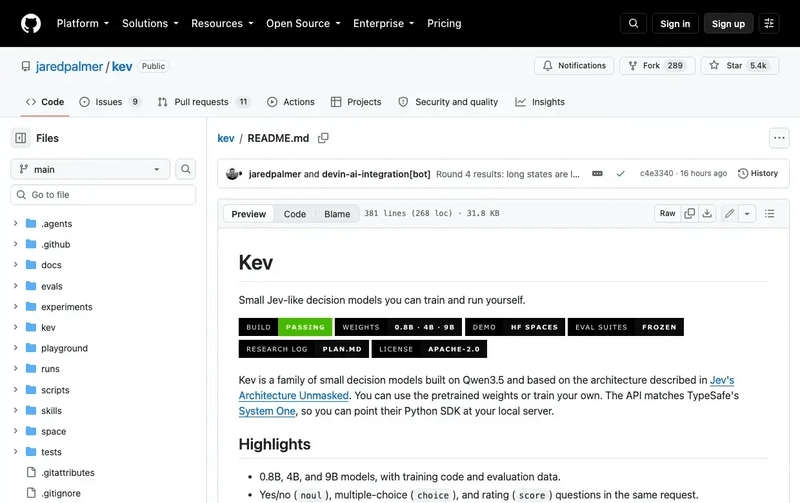The image size is (800, 503).
Task: Expand the kev folder
Action: [15, 327]
